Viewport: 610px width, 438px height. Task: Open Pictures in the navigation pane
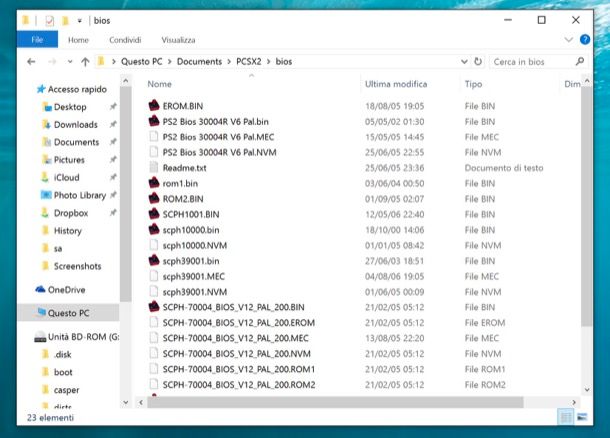(x=69, y=160)
